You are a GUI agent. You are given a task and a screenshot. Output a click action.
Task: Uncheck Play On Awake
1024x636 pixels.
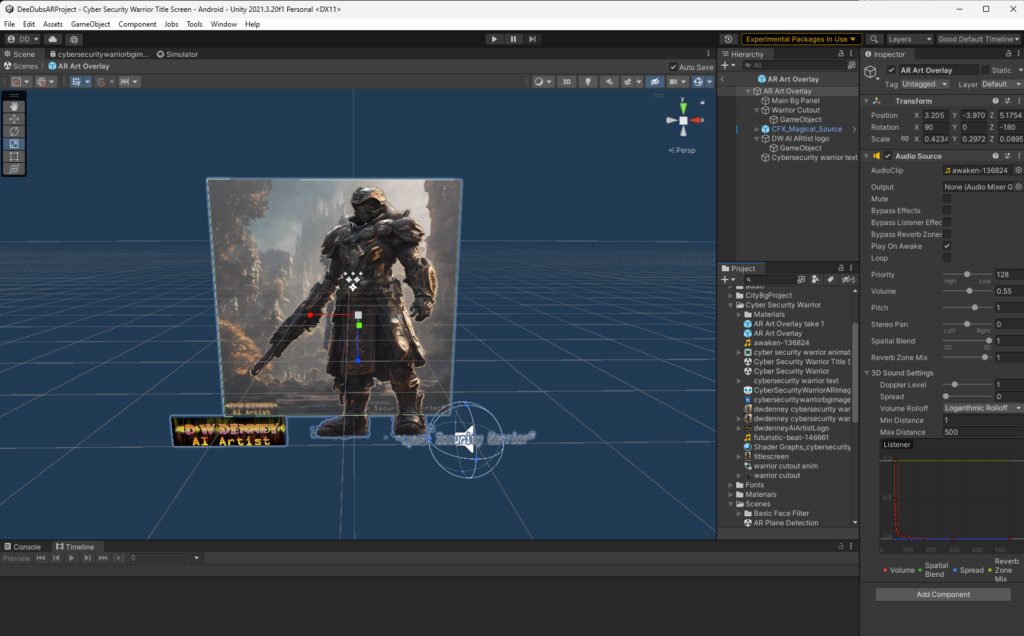(947, 246)
